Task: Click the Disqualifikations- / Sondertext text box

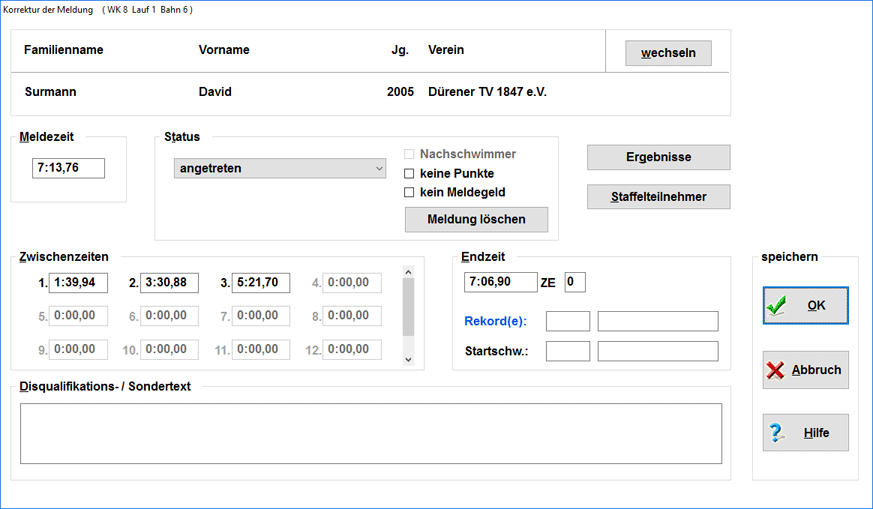Action: point(371,434)
